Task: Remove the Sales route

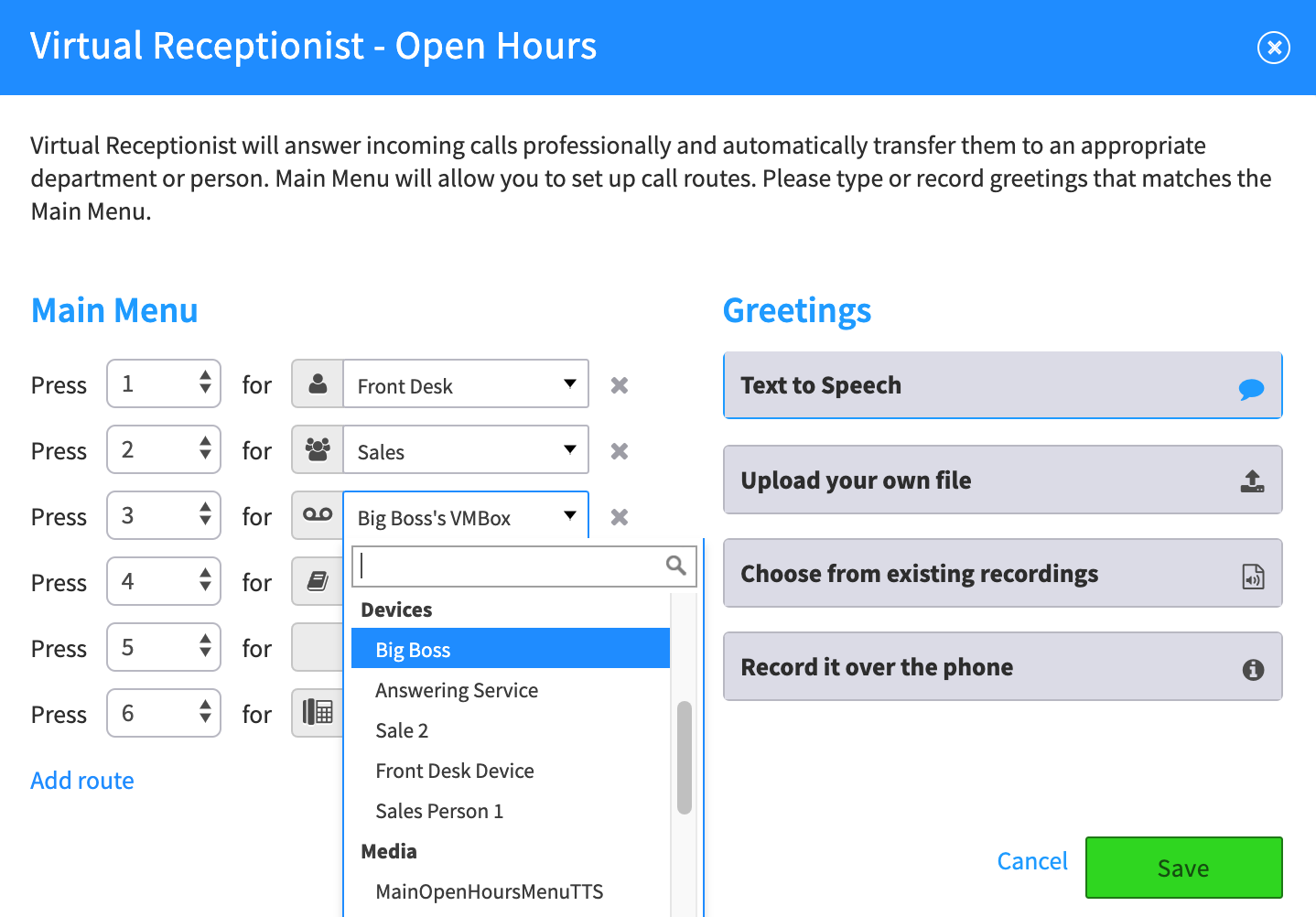Action: (620, 451)
